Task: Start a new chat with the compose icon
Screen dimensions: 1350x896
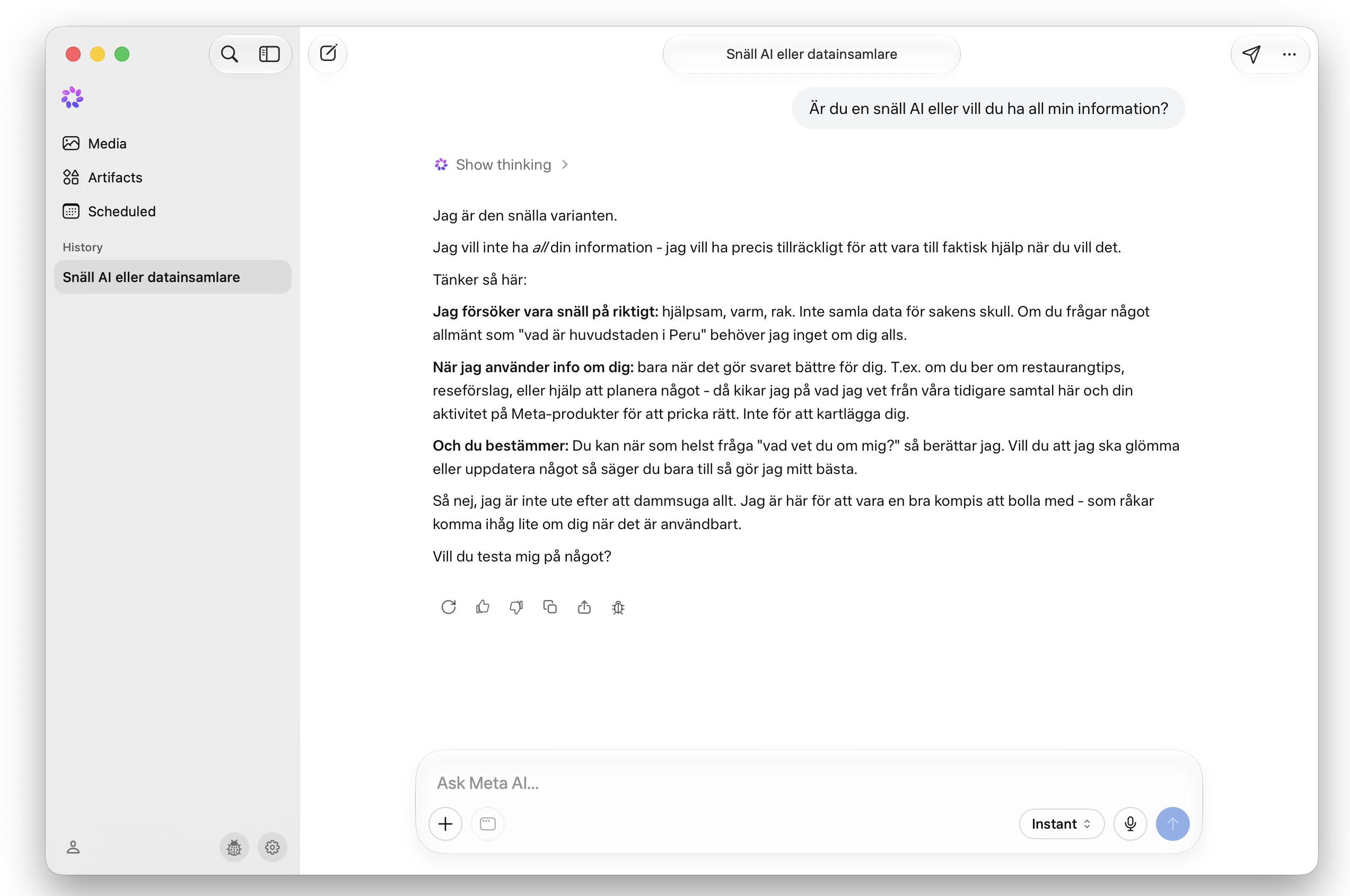Action: coord(328,54)
